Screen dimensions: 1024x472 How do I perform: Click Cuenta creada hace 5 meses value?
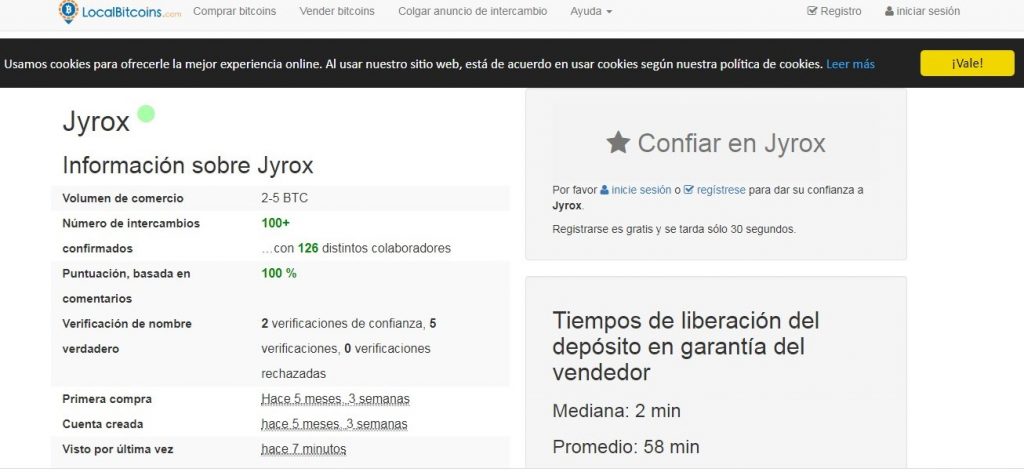pyautogui.click(x=334, y=424)
